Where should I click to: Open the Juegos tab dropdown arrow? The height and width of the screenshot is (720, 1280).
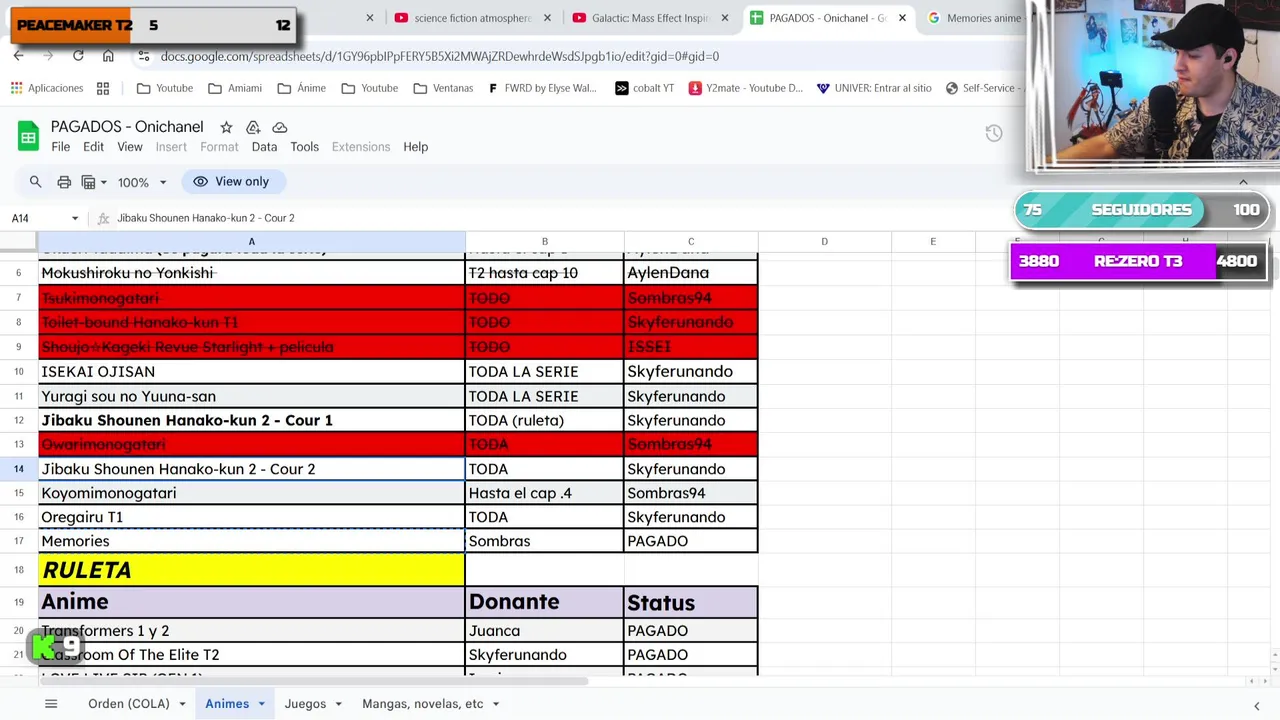click(338, 704)
